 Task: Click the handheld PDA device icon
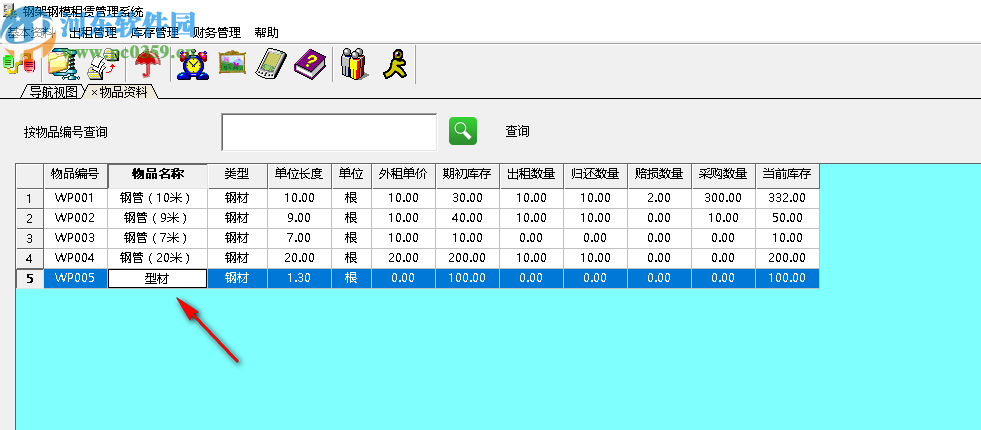coord(270,64)
